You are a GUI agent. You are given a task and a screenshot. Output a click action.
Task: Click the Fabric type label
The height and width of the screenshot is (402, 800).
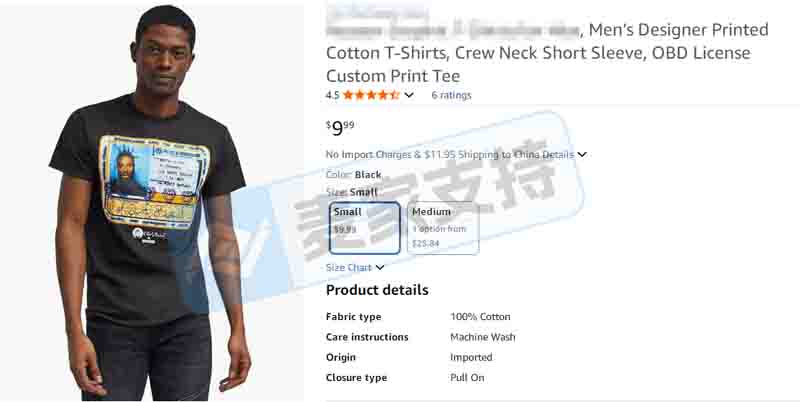tap(353, 317)
